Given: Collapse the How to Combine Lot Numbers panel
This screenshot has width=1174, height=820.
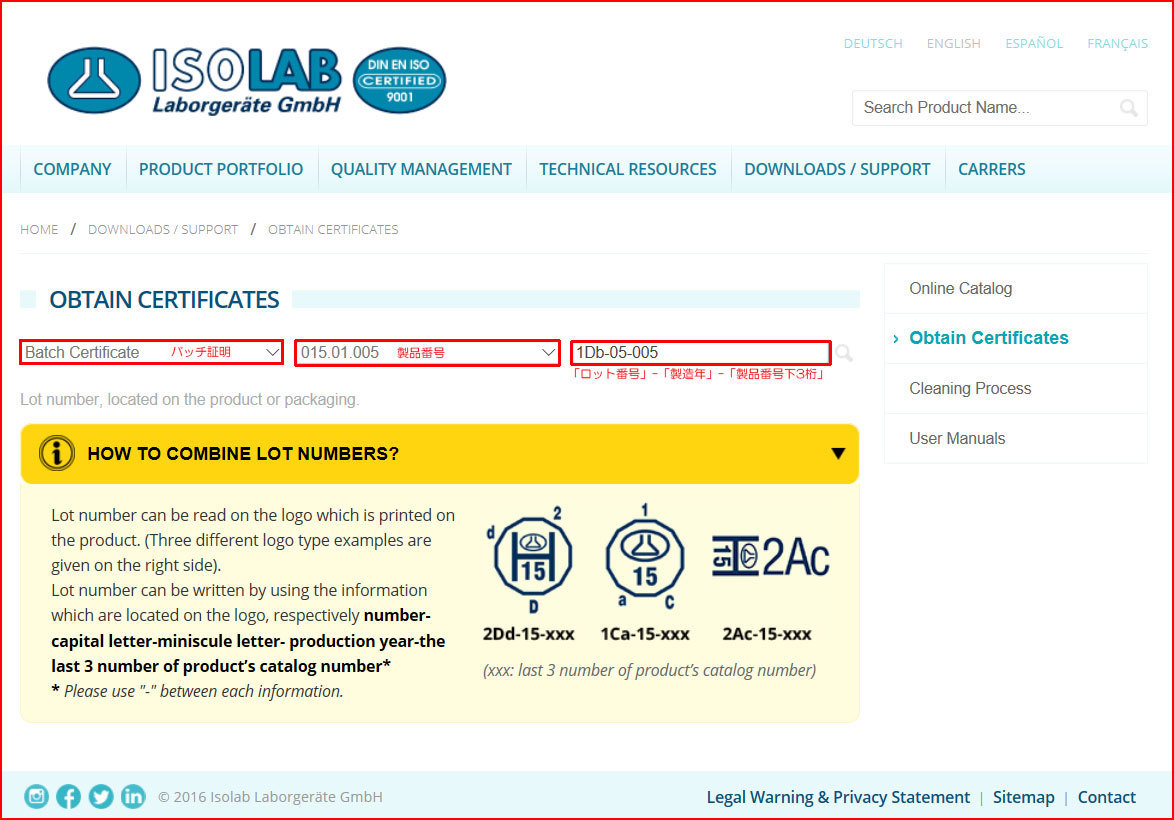Looking at the screenshot, I should tap(838, 453).
